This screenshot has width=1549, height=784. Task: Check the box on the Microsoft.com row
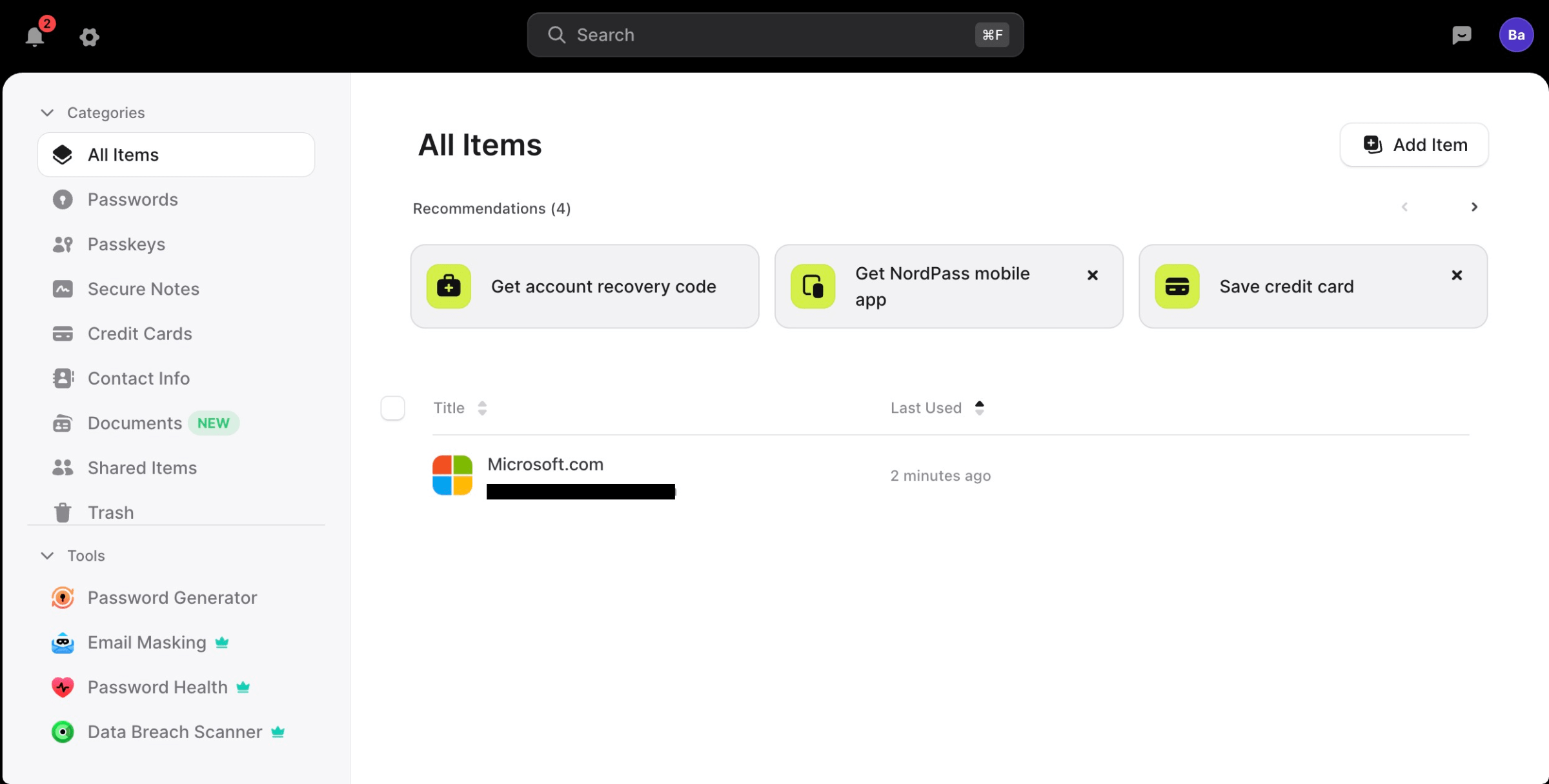pos(392,476)
